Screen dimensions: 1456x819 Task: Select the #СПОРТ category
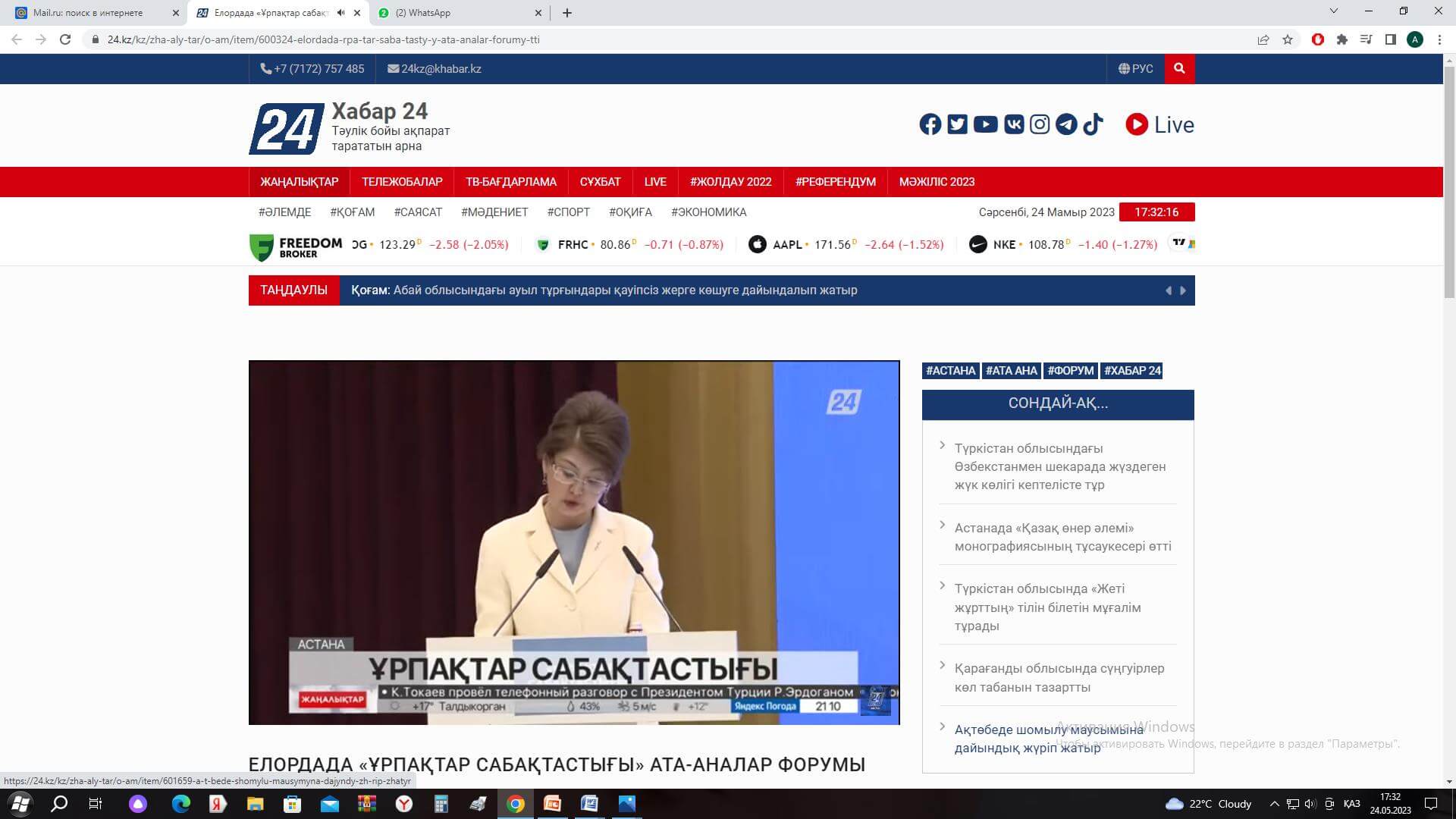click(x=569, y=212)
